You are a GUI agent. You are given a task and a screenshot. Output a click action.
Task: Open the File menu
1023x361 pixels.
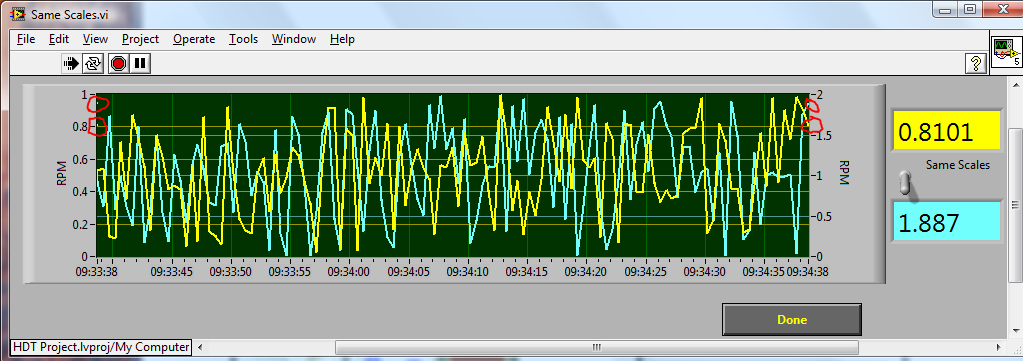coord(26,39)
